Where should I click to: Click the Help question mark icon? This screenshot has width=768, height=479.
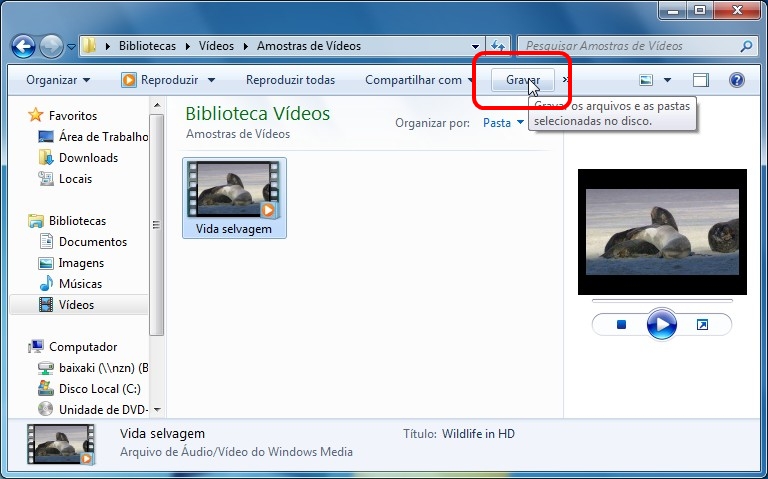pos(737,80)
